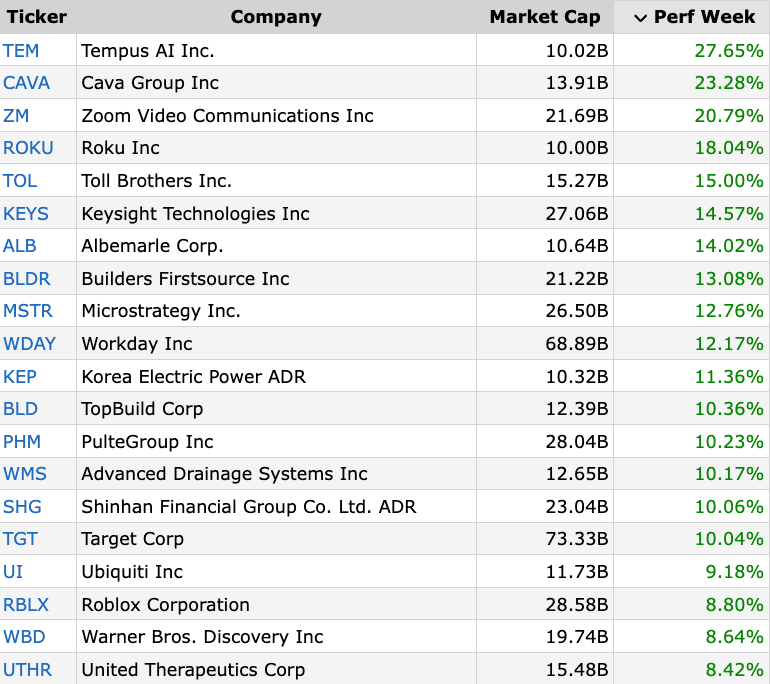Open the RBLX ticker link
770x684 pixels.
click(x=26, y=605)
